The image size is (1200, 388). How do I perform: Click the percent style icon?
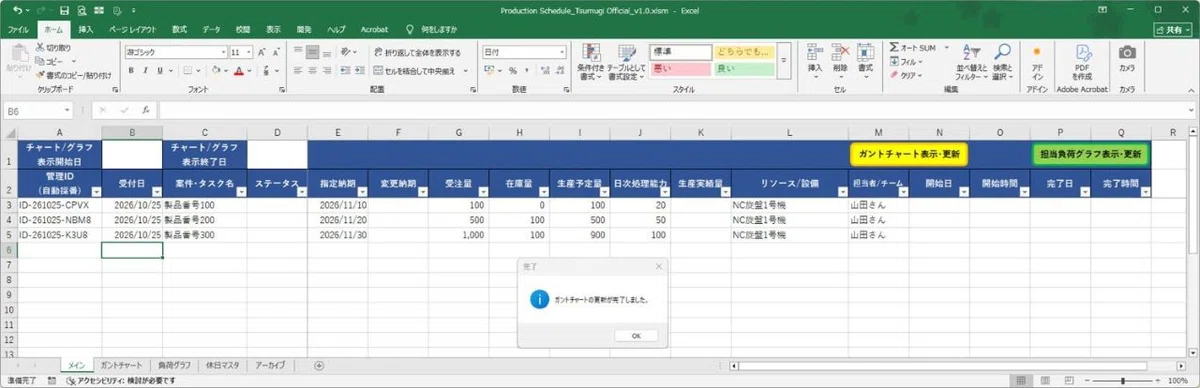tap(512, 71)
